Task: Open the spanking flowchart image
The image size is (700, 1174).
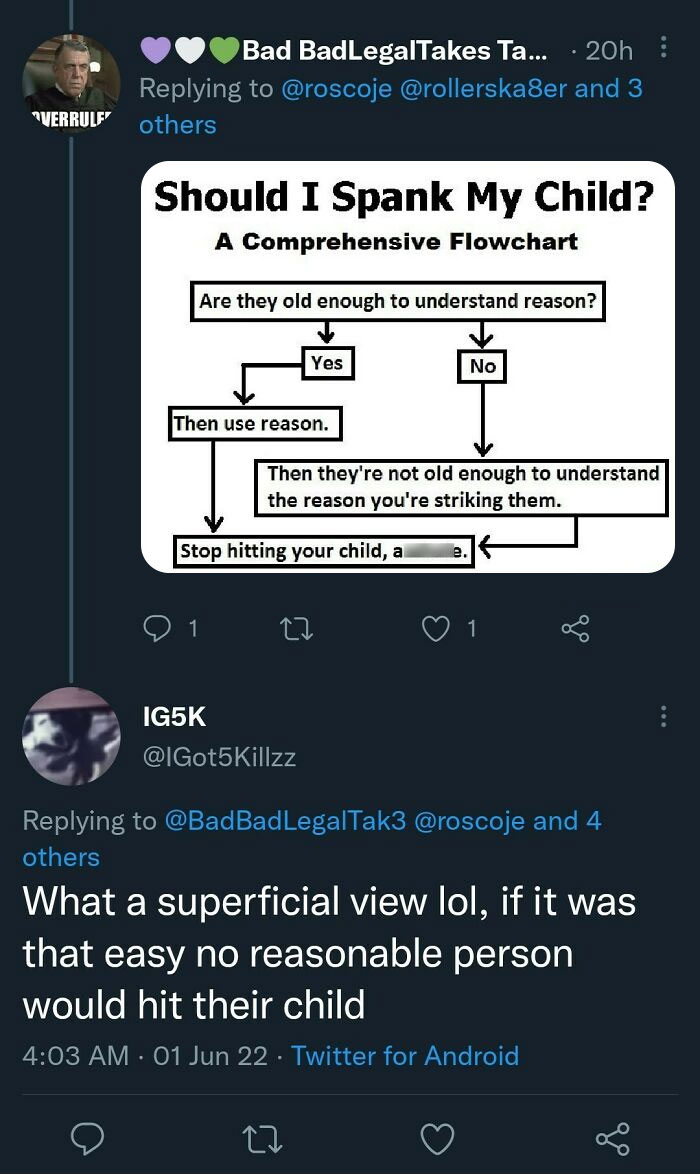Action: coord(408,366)
